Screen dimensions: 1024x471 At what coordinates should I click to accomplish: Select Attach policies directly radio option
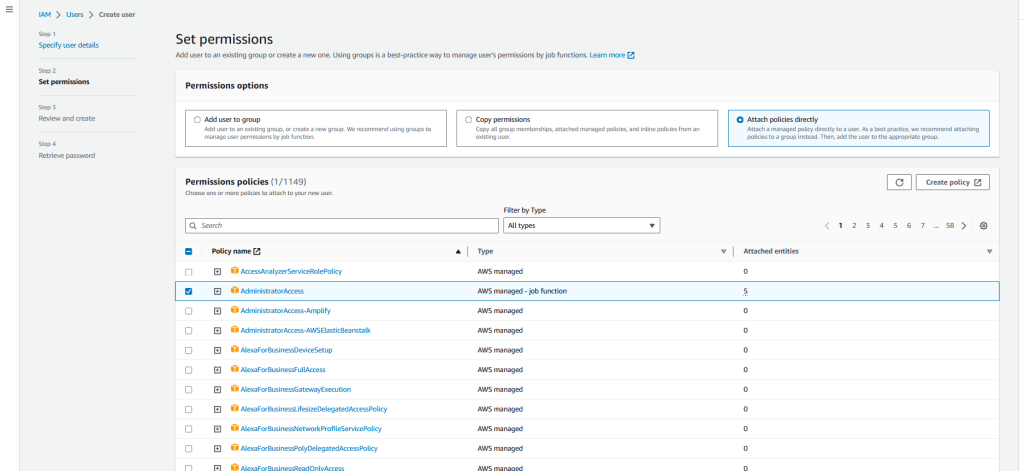coord(740,120)
